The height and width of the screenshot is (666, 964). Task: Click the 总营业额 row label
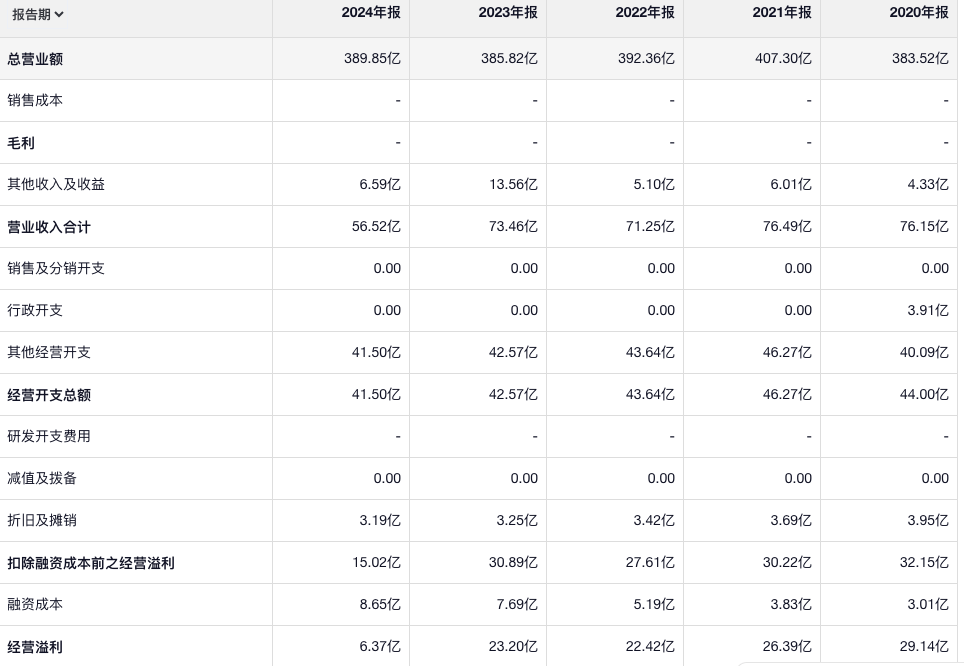(35, 59)
